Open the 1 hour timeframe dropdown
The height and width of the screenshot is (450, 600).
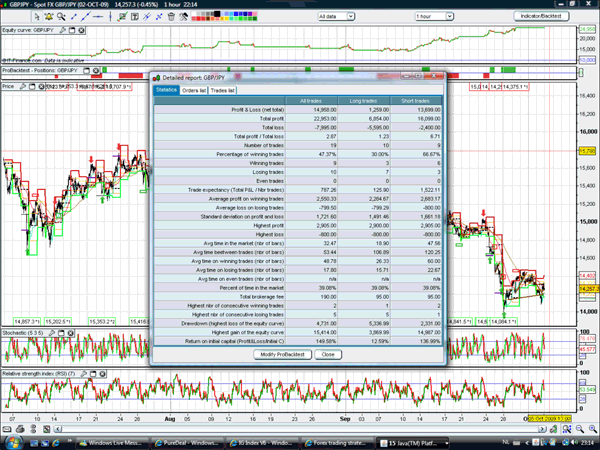[x=434, y=16]
